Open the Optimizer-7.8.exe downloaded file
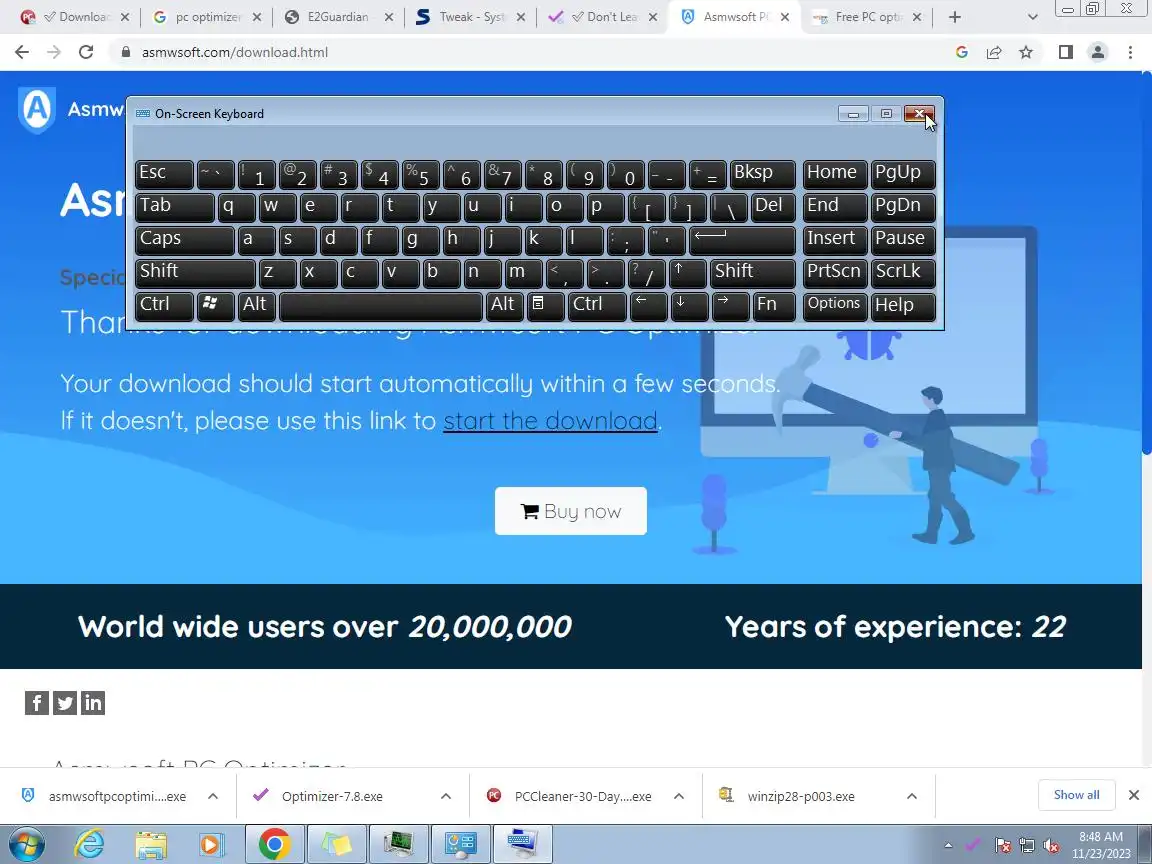This screenshot has height=864, width=1152. [332, 796]
